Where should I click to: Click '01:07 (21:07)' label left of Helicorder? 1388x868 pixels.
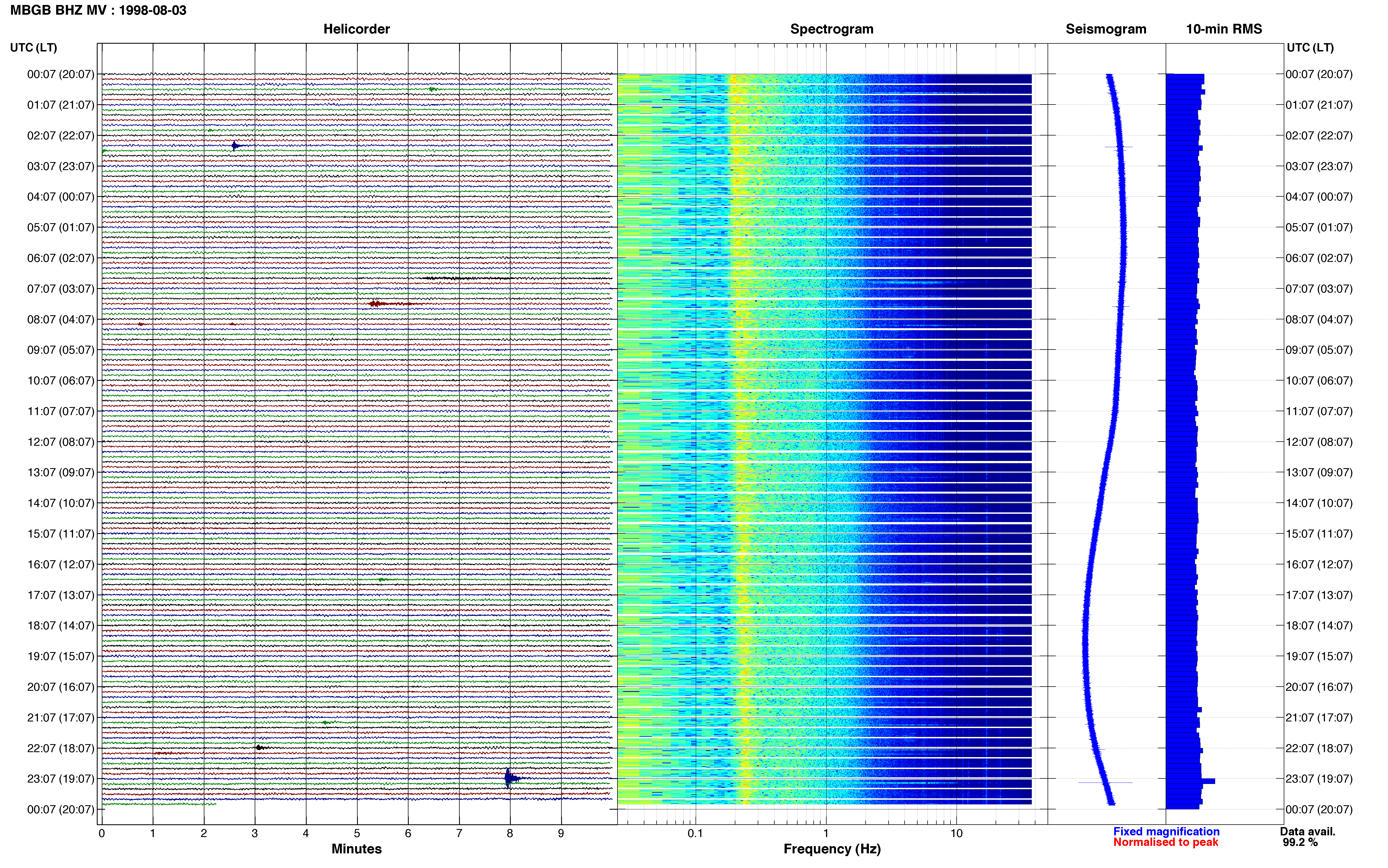click(61, 105)
